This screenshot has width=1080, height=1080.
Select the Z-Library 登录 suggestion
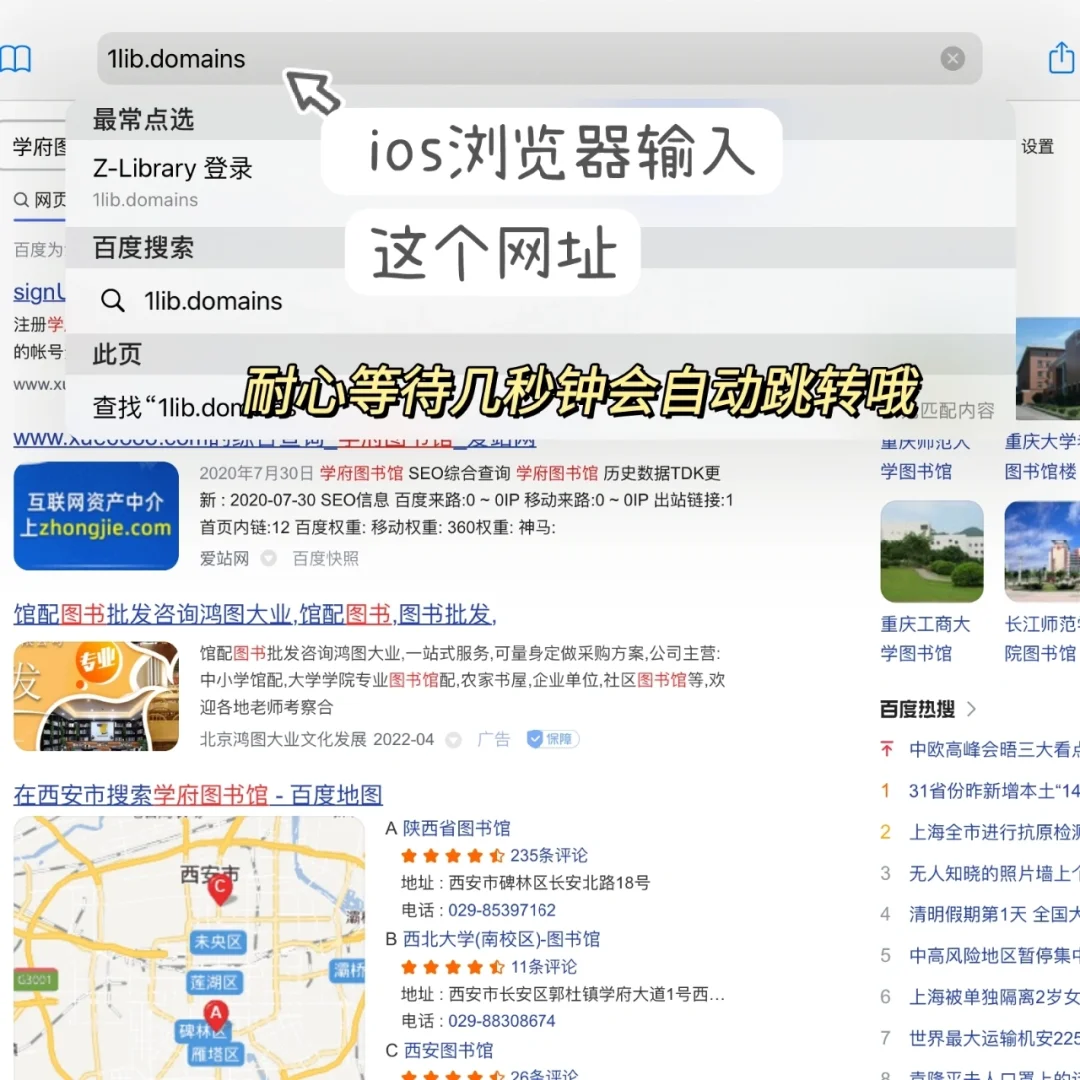coord(541,183)
